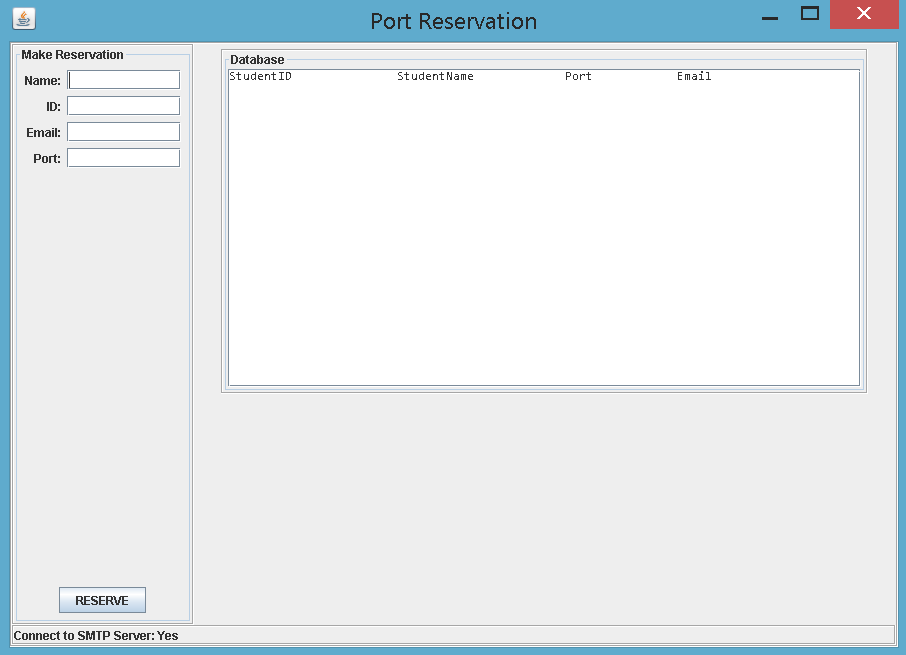Click the Java icon in title bar

(x=24, y=18)
